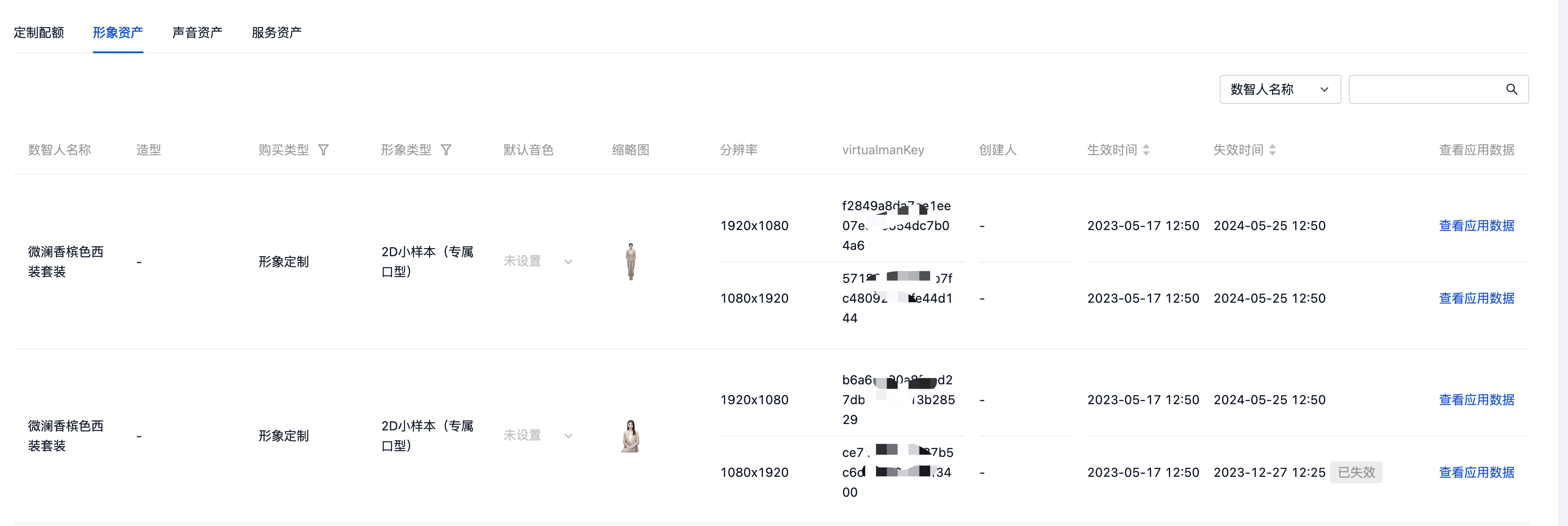Image resolution: width=1568 pixels, height=526 pixels.
Task: Sort by 失效时间 column arrows
Action: click(x=1272, y=150)
